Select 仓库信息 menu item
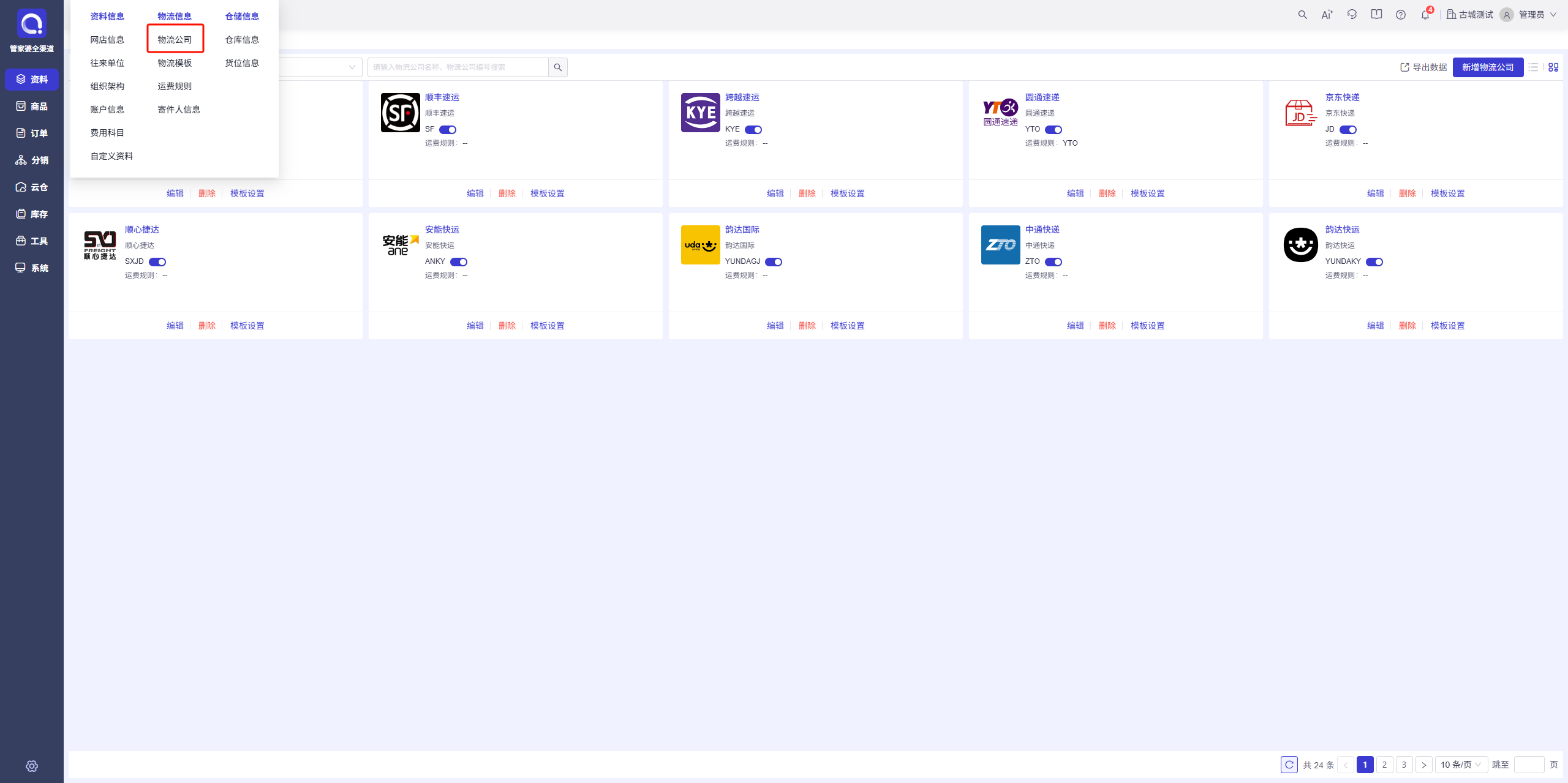This screenshot has width=1568, height=783. tap(242, 40)
